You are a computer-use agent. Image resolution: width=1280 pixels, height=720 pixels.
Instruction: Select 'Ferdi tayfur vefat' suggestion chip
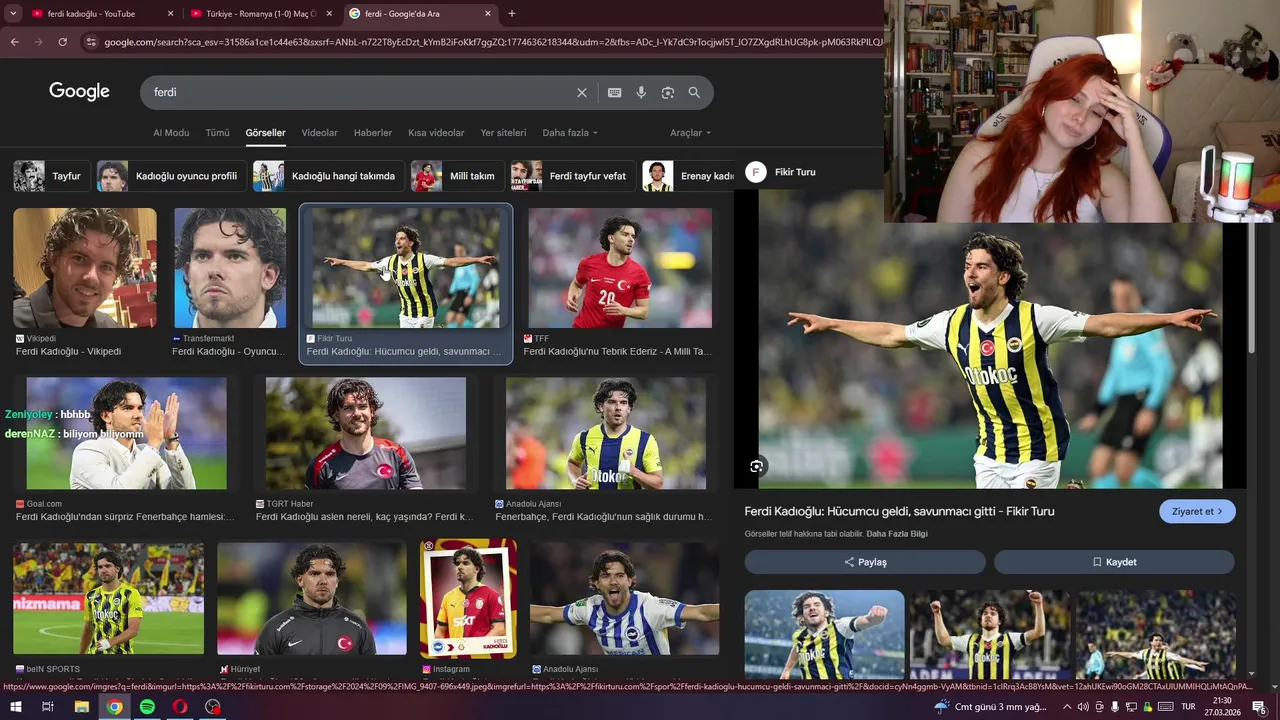click(572, 176)
